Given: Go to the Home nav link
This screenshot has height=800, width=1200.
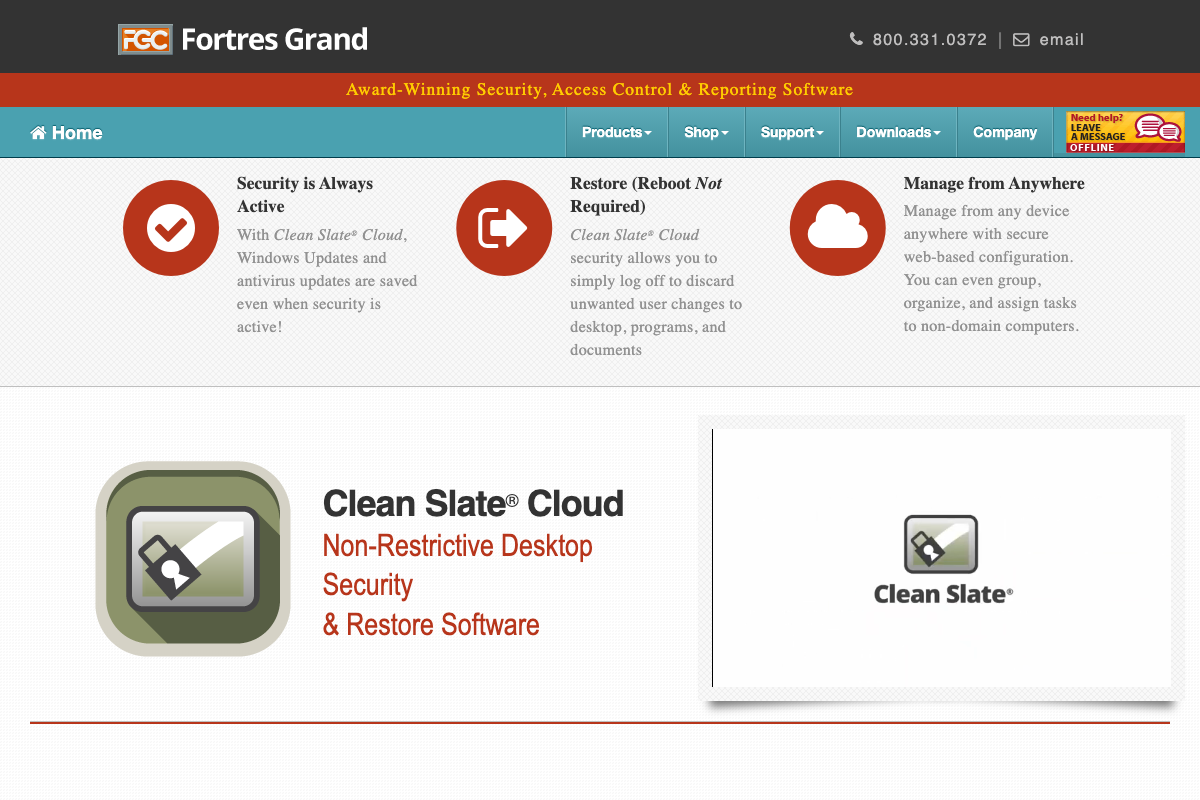Looking at the screenshot, I should pos(66,133).
